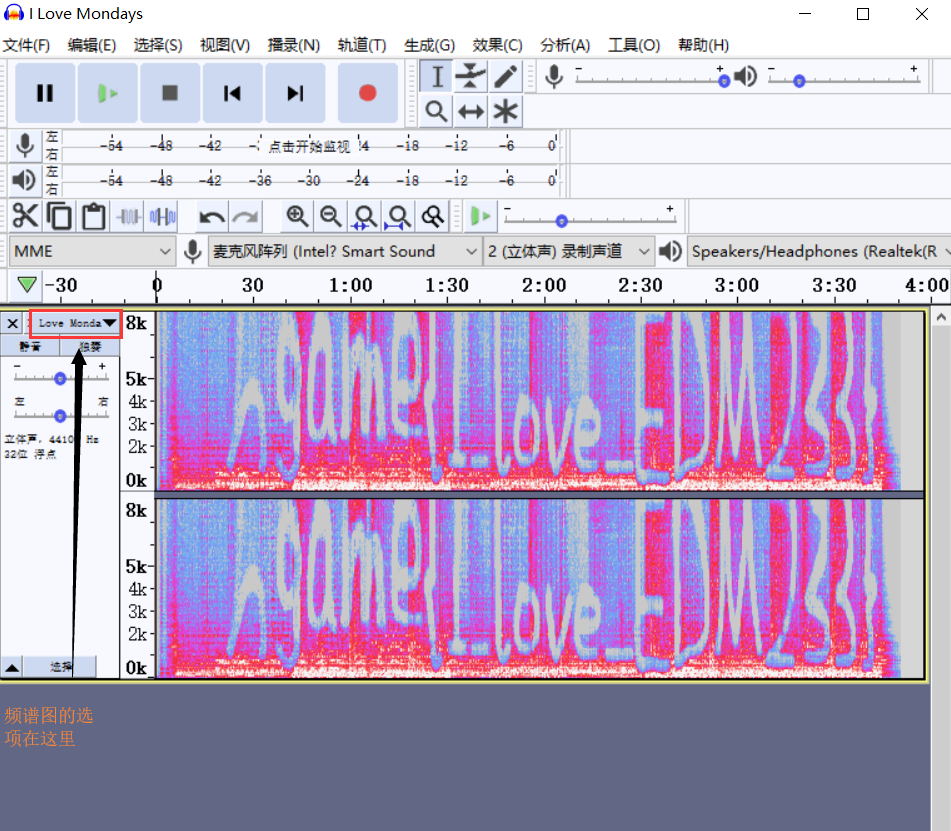Toggle the track Mute button

[30, 346]
